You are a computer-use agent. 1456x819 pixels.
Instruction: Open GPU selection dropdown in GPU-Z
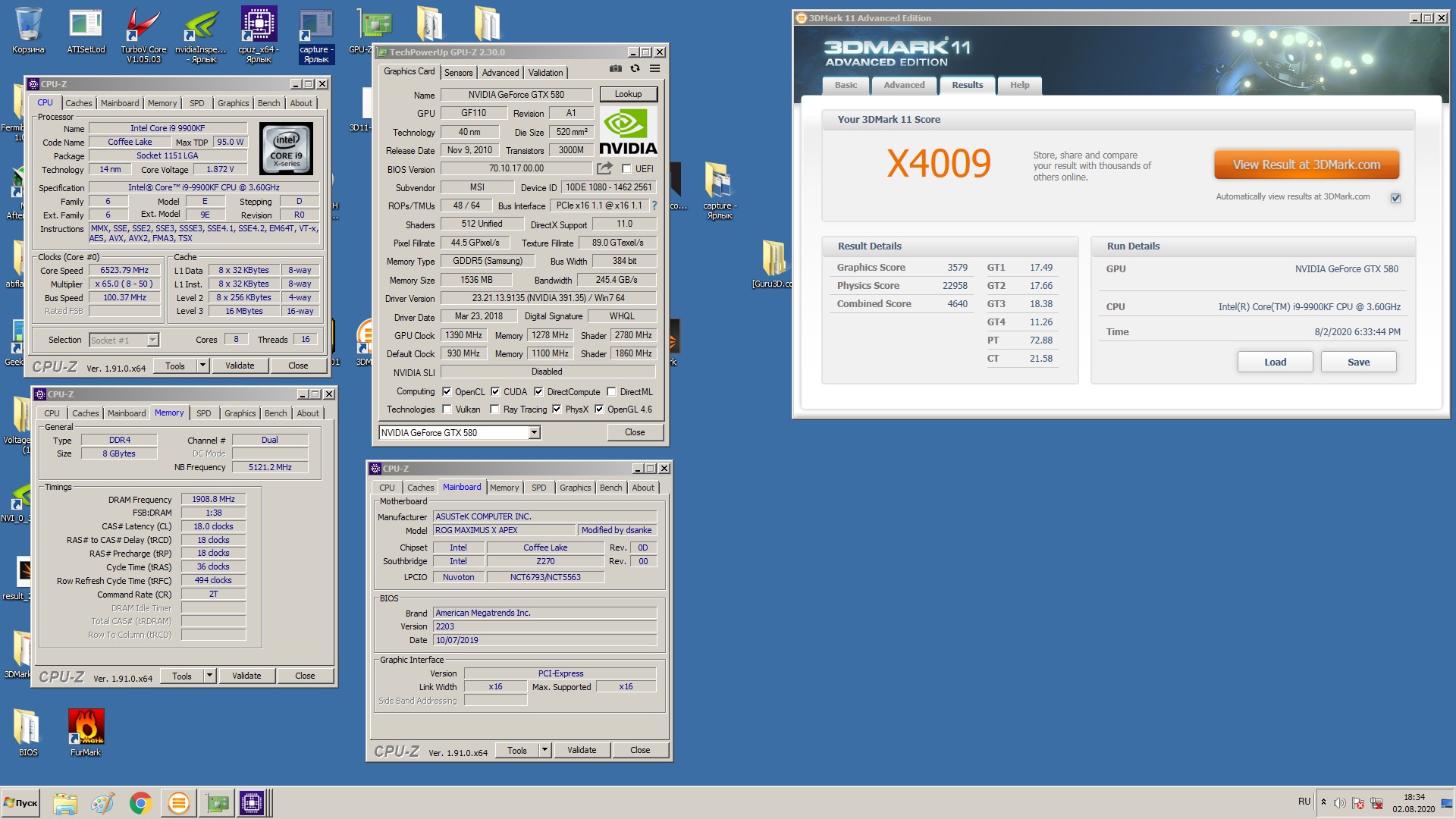(534, 432)
